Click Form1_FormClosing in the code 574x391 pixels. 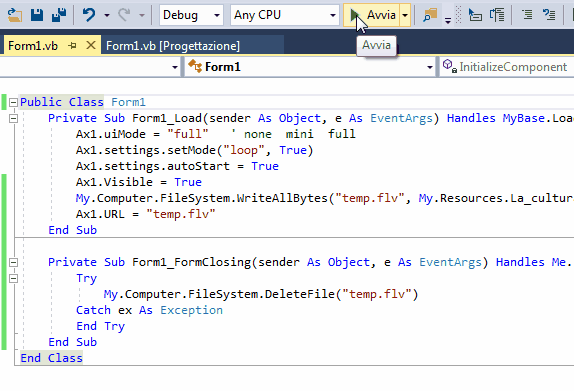191,262
